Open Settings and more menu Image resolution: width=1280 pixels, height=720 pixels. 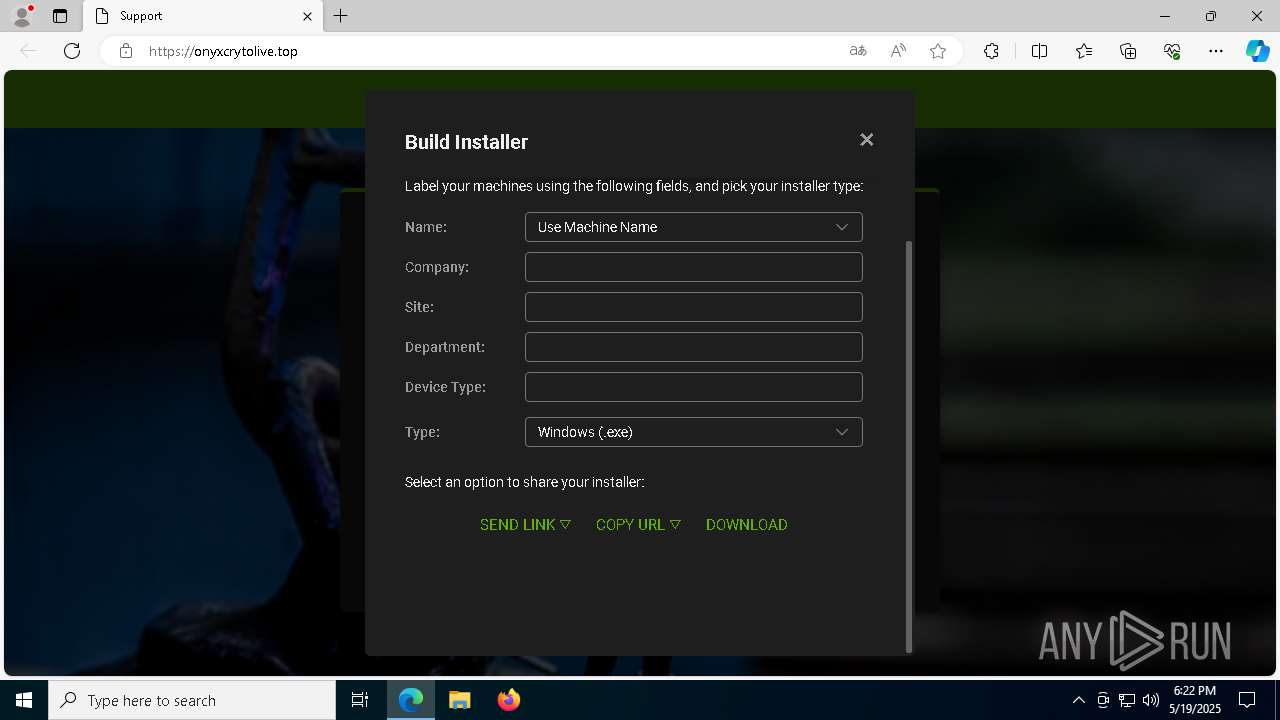(x=1216, y=51)
